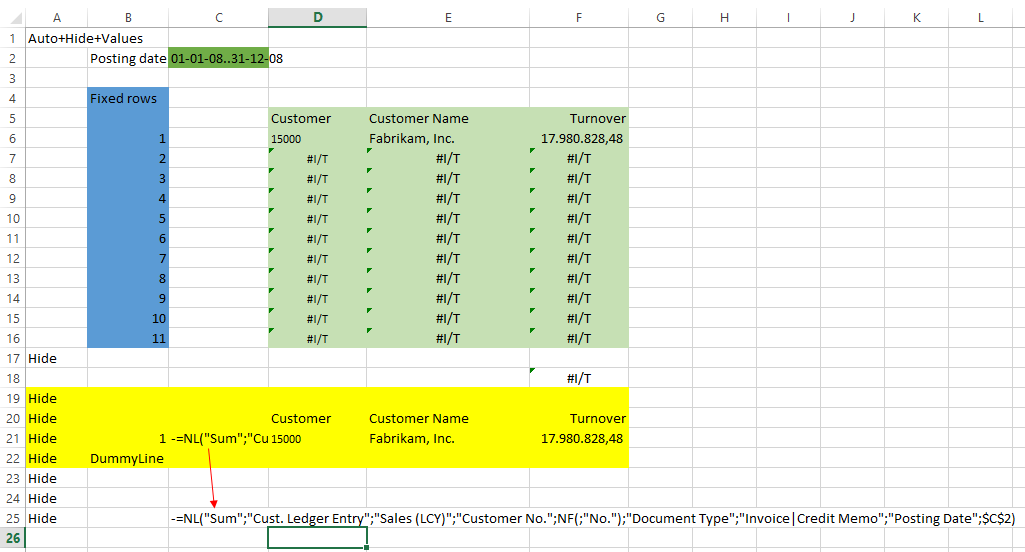Select Customer header in yellow row 20
This screenshot has height=552, width=1025.
(x=317, y=419)
